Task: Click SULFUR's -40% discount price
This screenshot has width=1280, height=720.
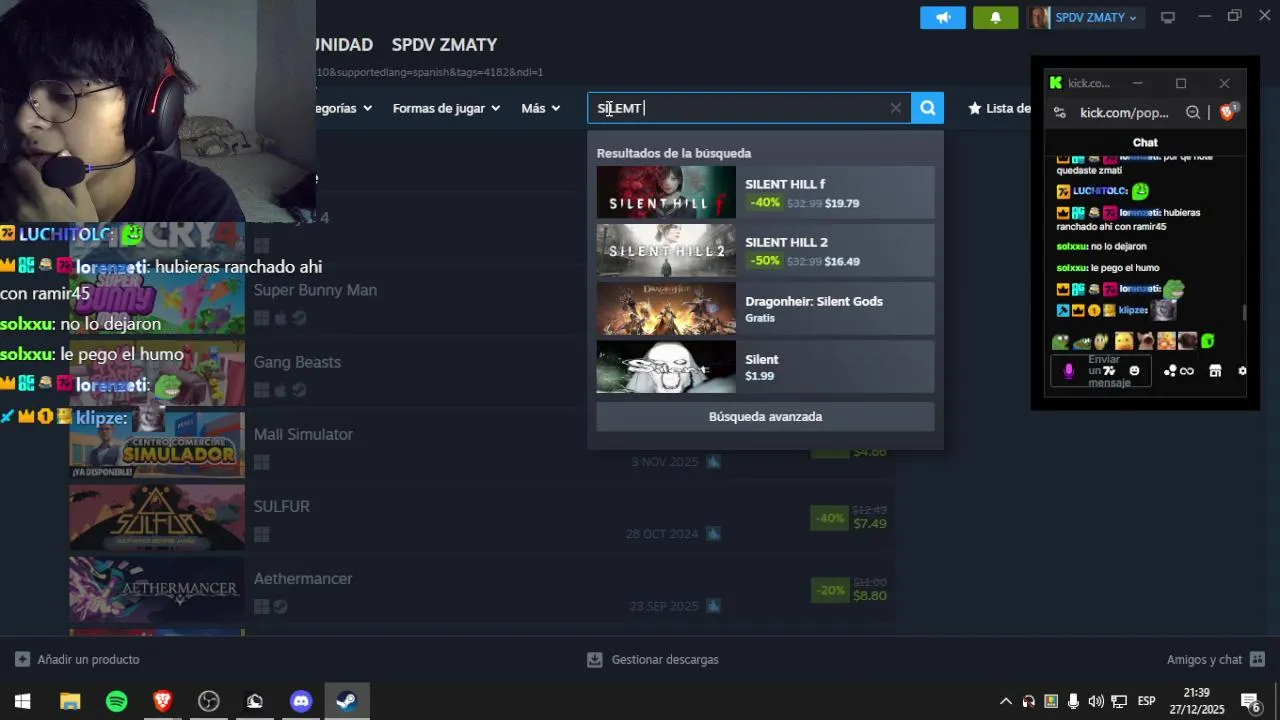Action: click(849, 517)
